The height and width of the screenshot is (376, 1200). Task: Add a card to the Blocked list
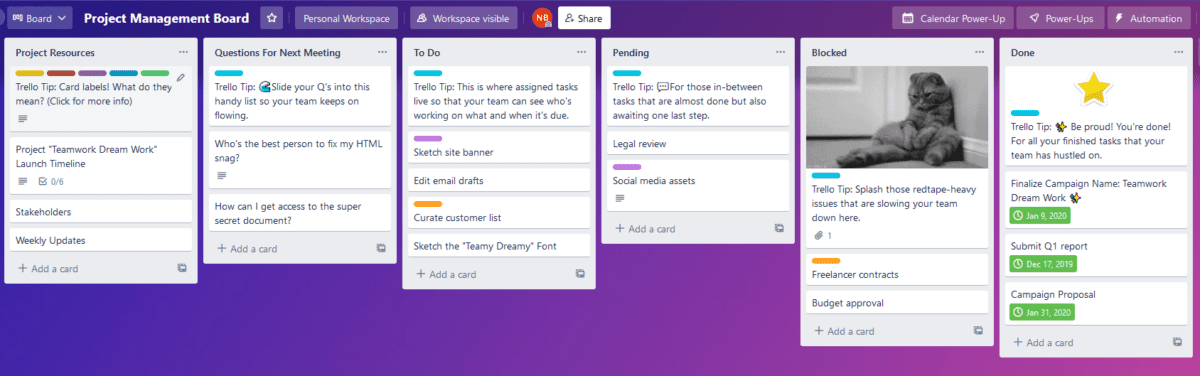[x=845, y=331]
